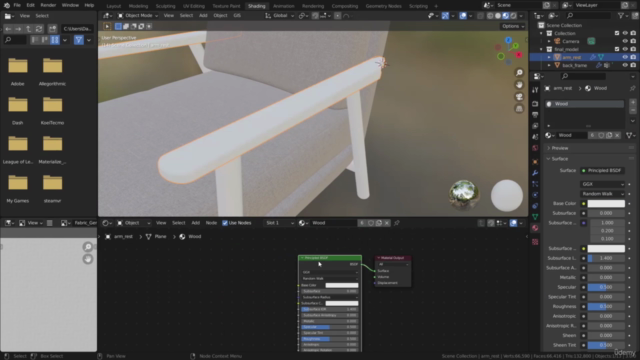Create new folder in file browser
The height and width of the screenshot is (360, 640).
pos(52,29)
